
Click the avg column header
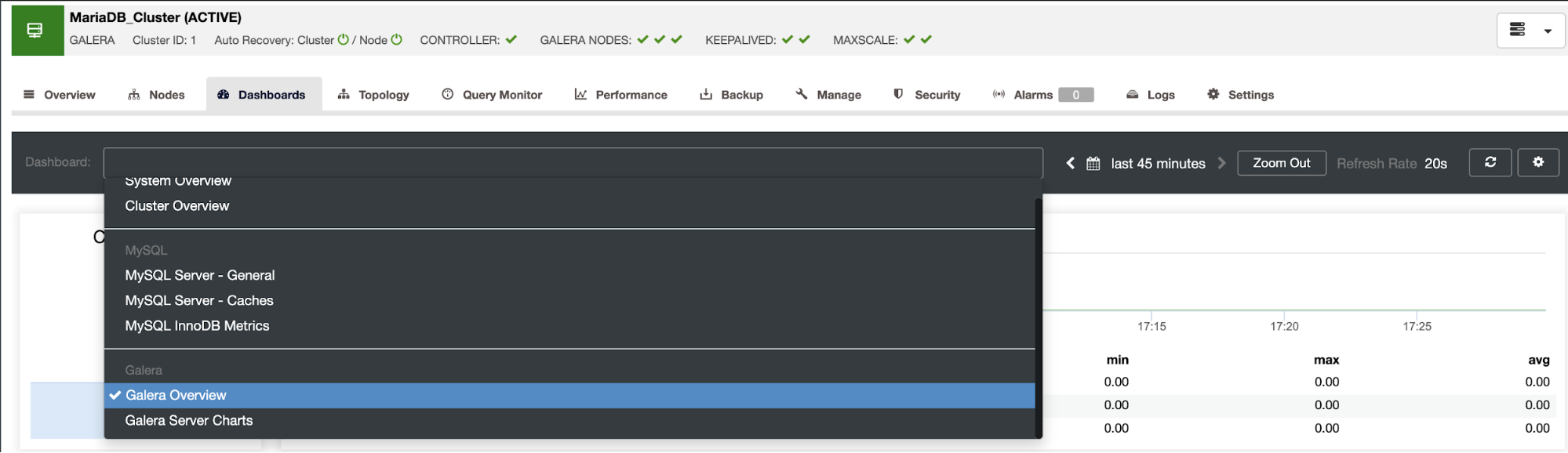pos(1538,360)
